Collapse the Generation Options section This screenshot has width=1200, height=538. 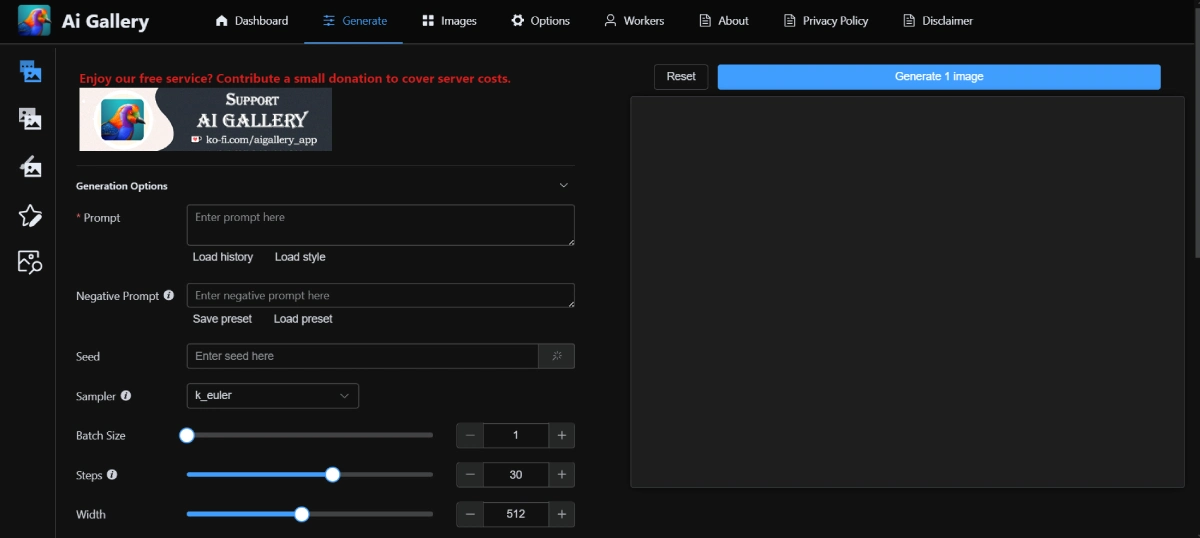pos(563,186)
